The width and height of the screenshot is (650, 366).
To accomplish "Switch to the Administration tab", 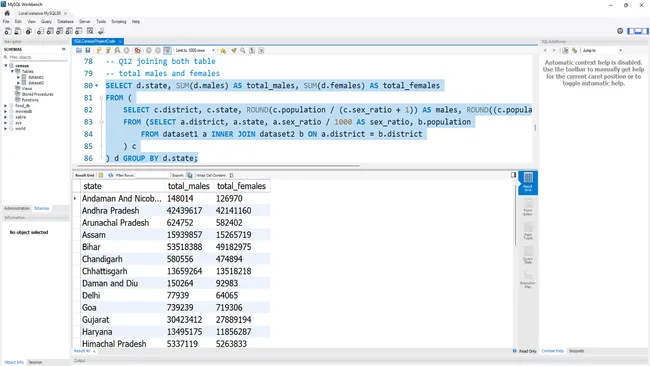I will 17,208.
